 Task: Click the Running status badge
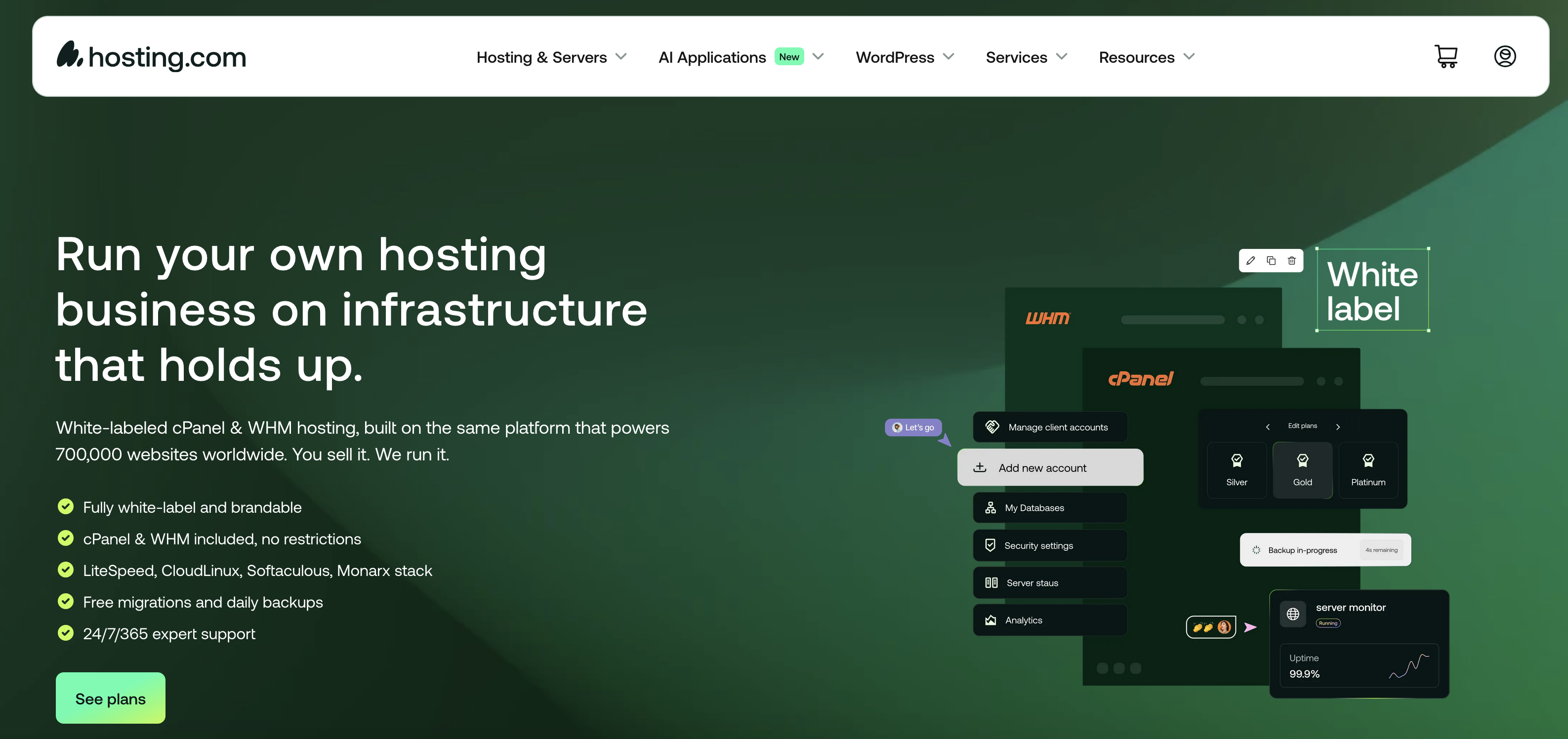[1327, 623]
